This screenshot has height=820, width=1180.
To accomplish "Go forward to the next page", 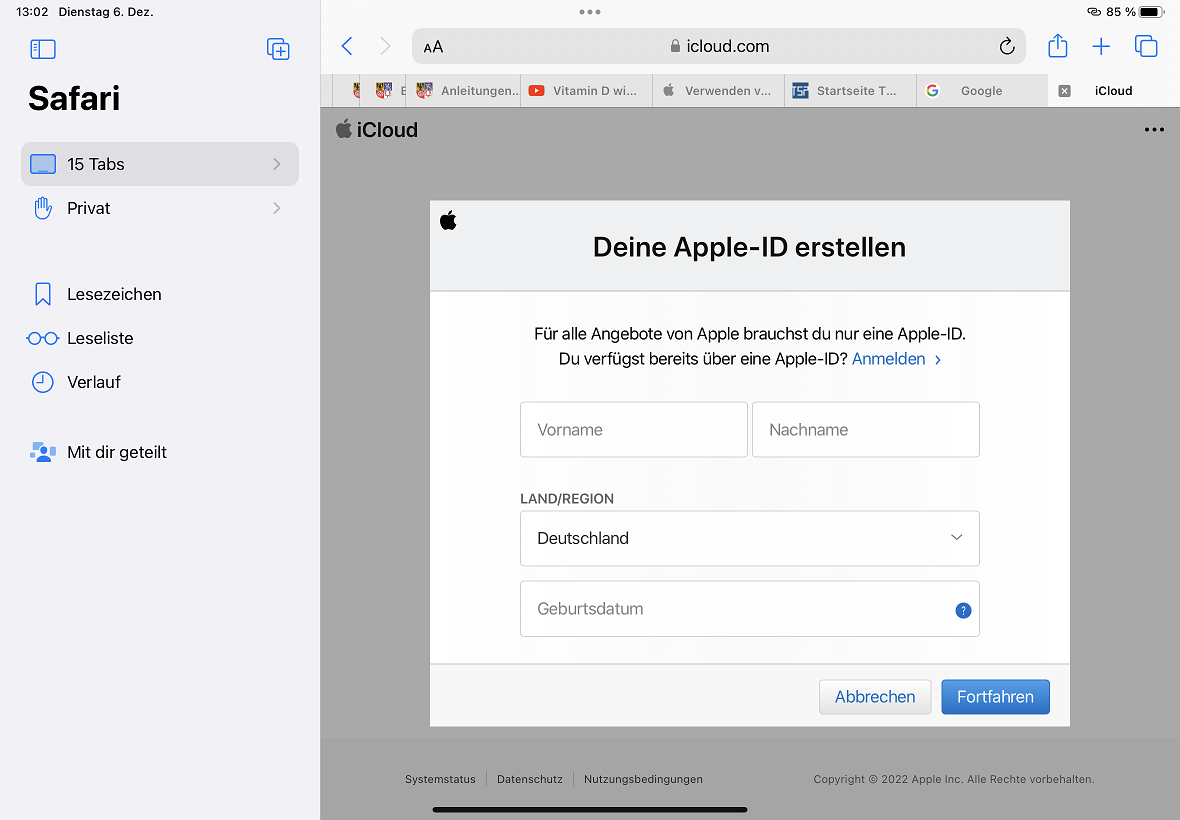I will (385, 47).
